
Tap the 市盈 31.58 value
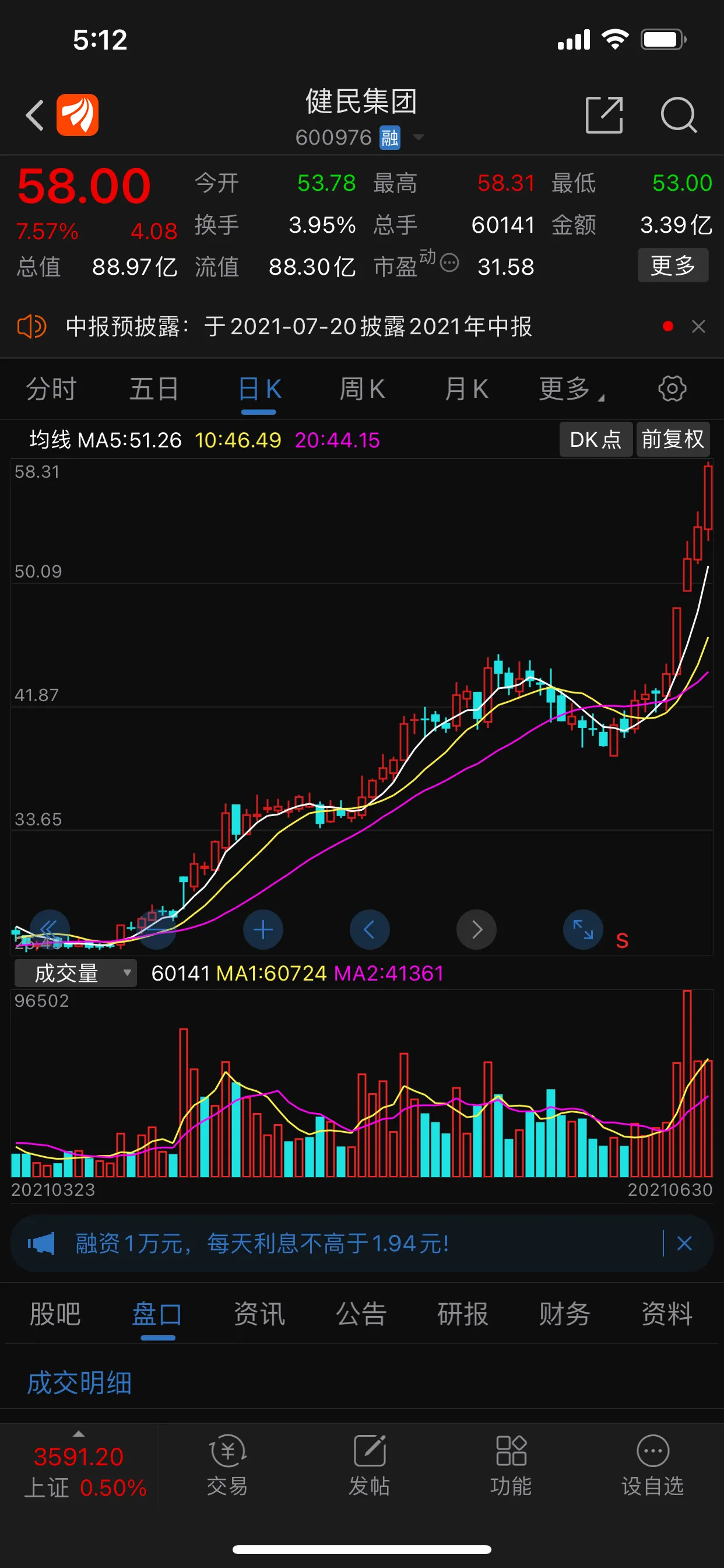tap(505, 267)
